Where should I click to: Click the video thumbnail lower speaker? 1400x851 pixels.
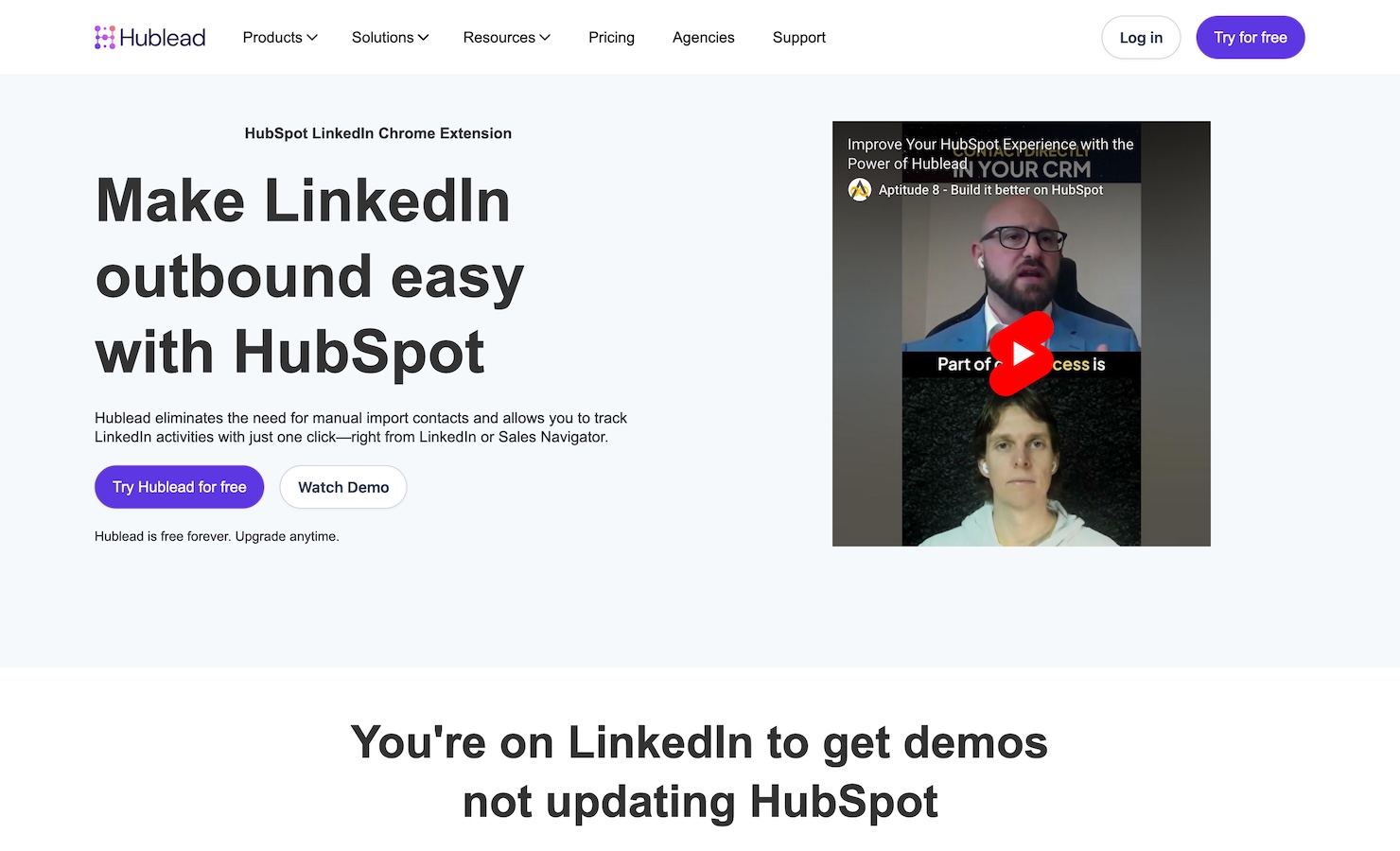pyautogui.click(x=1021, y=461)
